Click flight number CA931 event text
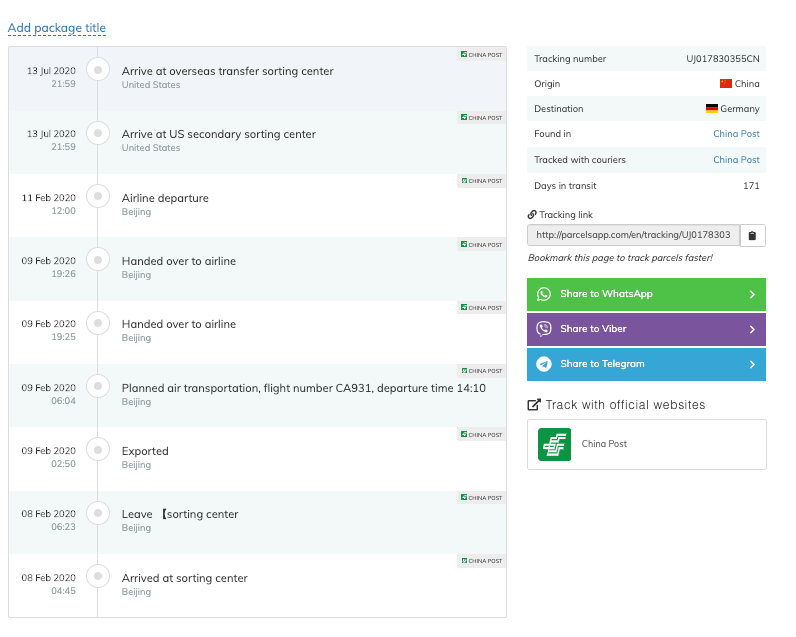The image size is (796, 637). [304, 388]
